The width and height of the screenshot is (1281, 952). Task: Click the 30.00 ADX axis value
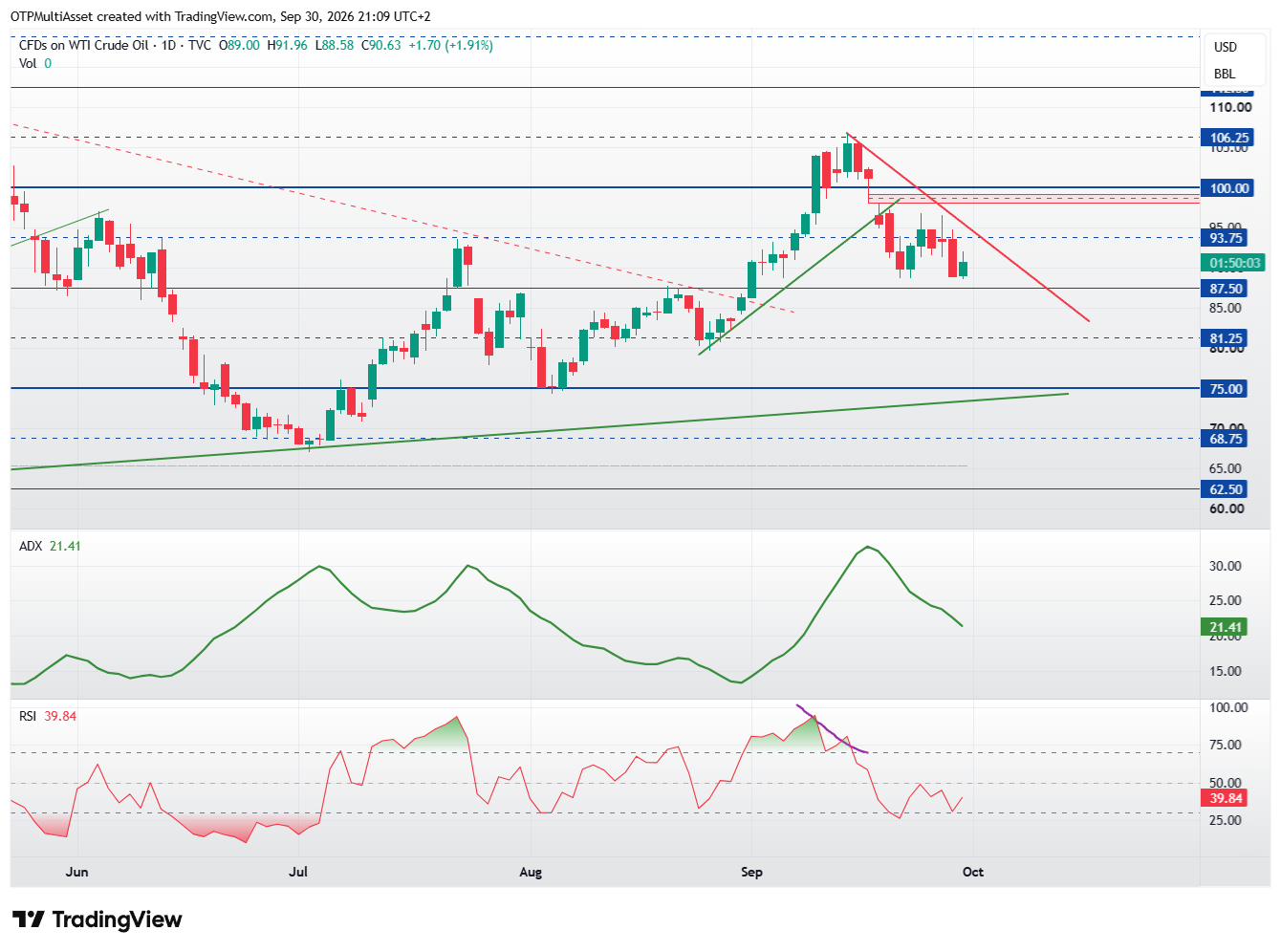(1226, 566)
